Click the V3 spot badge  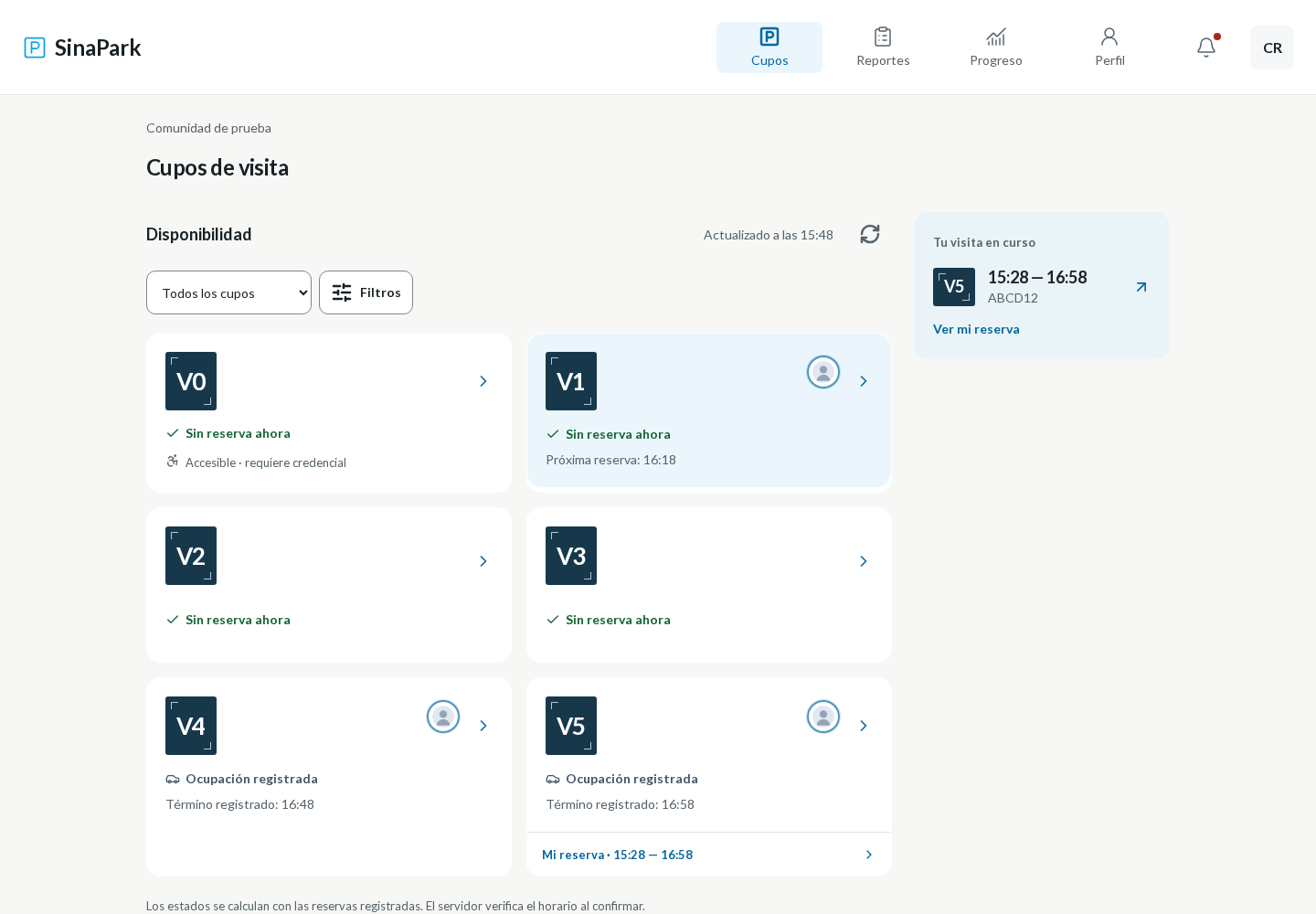coord(571,556)
